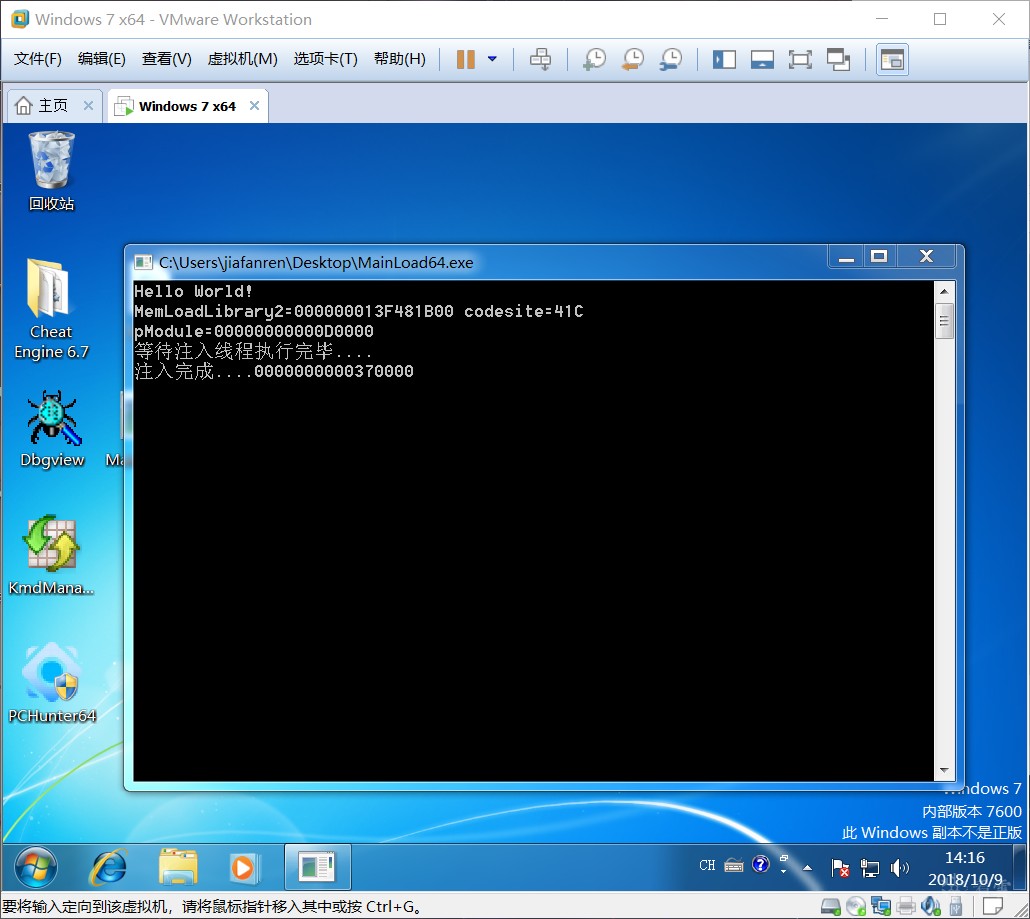
Task: Show hidden tray icons arrow
Action: pyautogui.click(x=807, y=868)
